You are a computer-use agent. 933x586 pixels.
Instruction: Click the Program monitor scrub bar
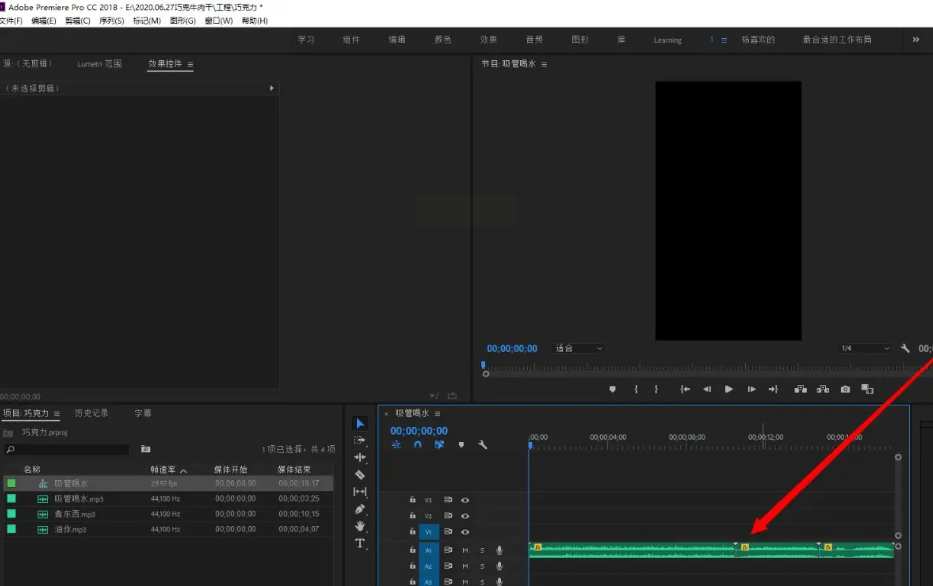tap(690, 367)
